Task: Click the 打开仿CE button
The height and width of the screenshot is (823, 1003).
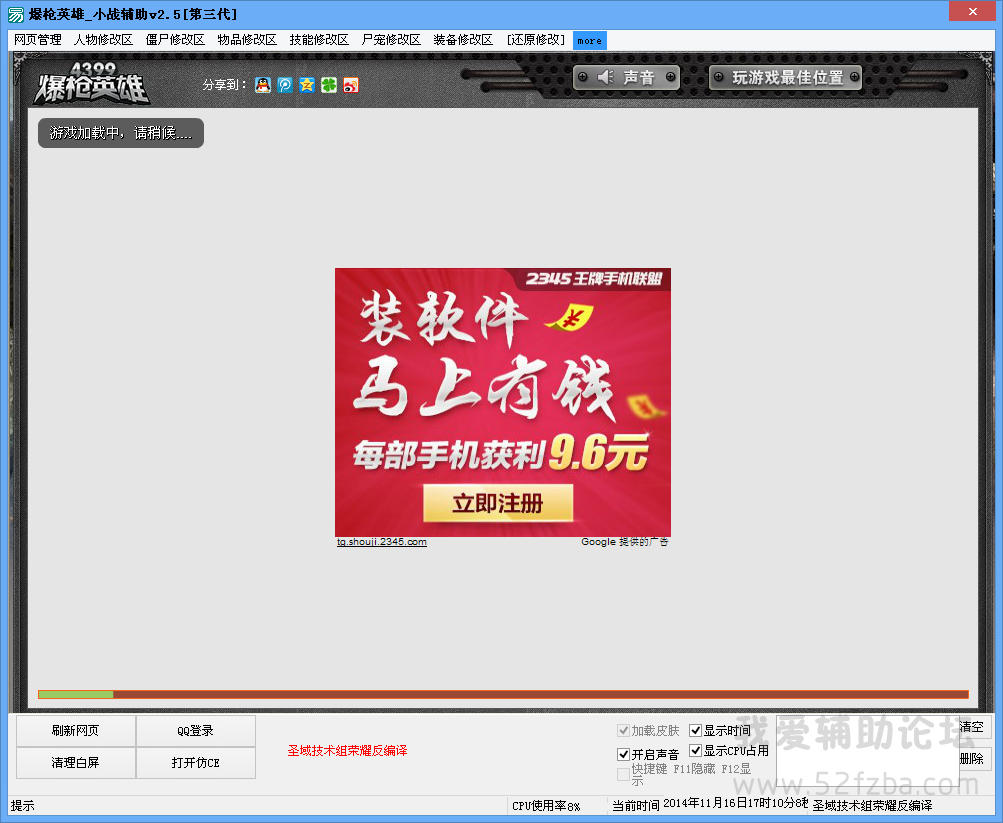Action: [x=196, y=762]
